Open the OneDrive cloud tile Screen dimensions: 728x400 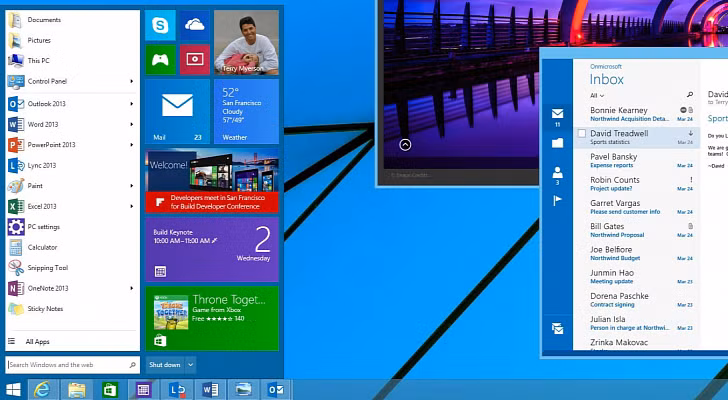click(x=195, y=25)
